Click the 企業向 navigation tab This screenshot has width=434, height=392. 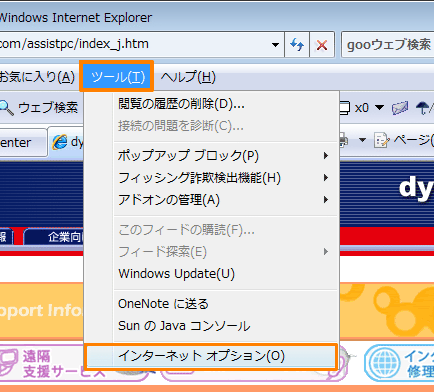coord(53,237)
